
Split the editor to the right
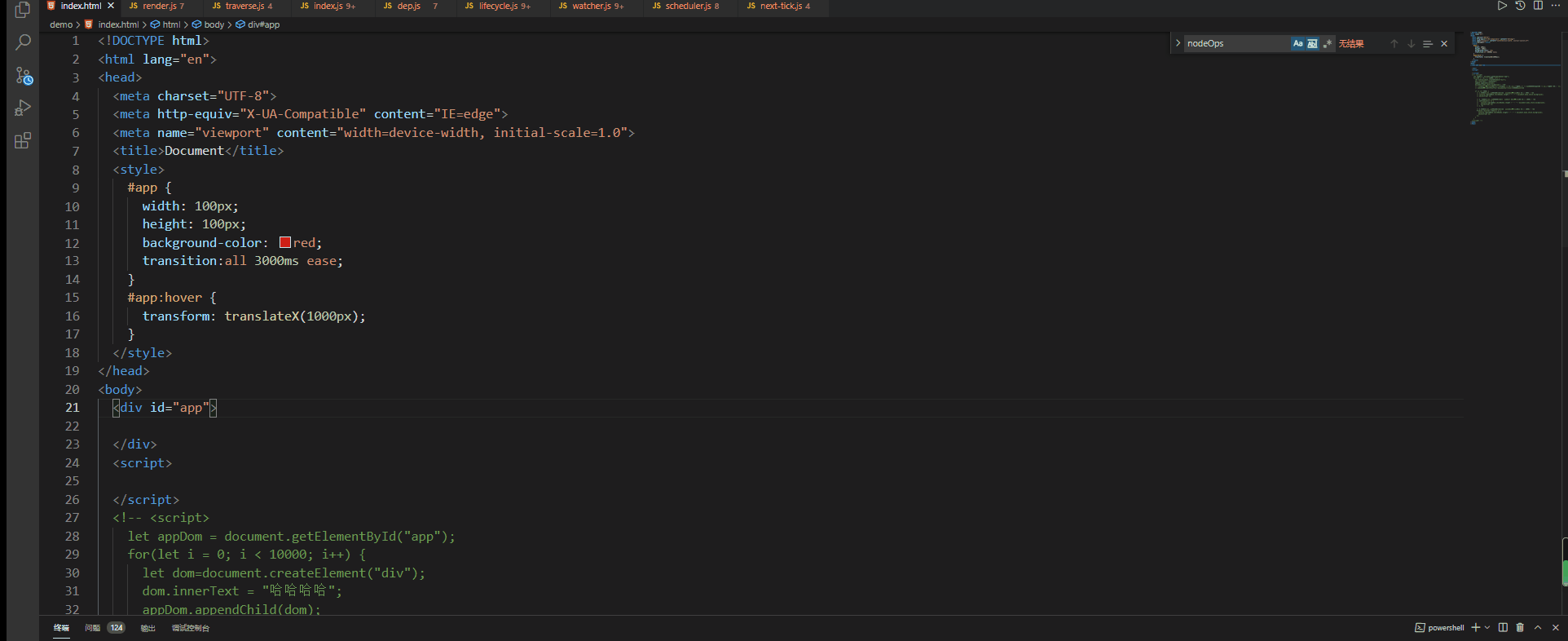pos(1538,6)
